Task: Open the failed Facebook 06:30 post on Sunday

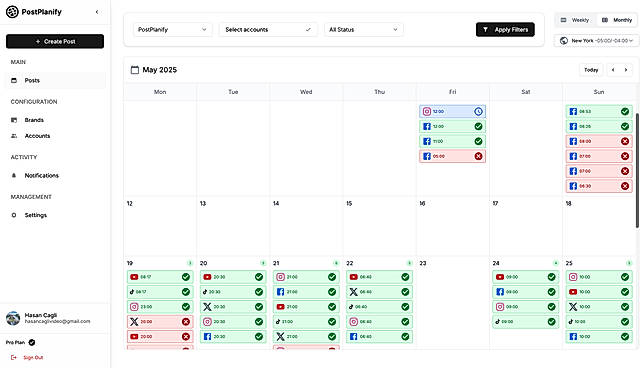Action: pos(599,186)
